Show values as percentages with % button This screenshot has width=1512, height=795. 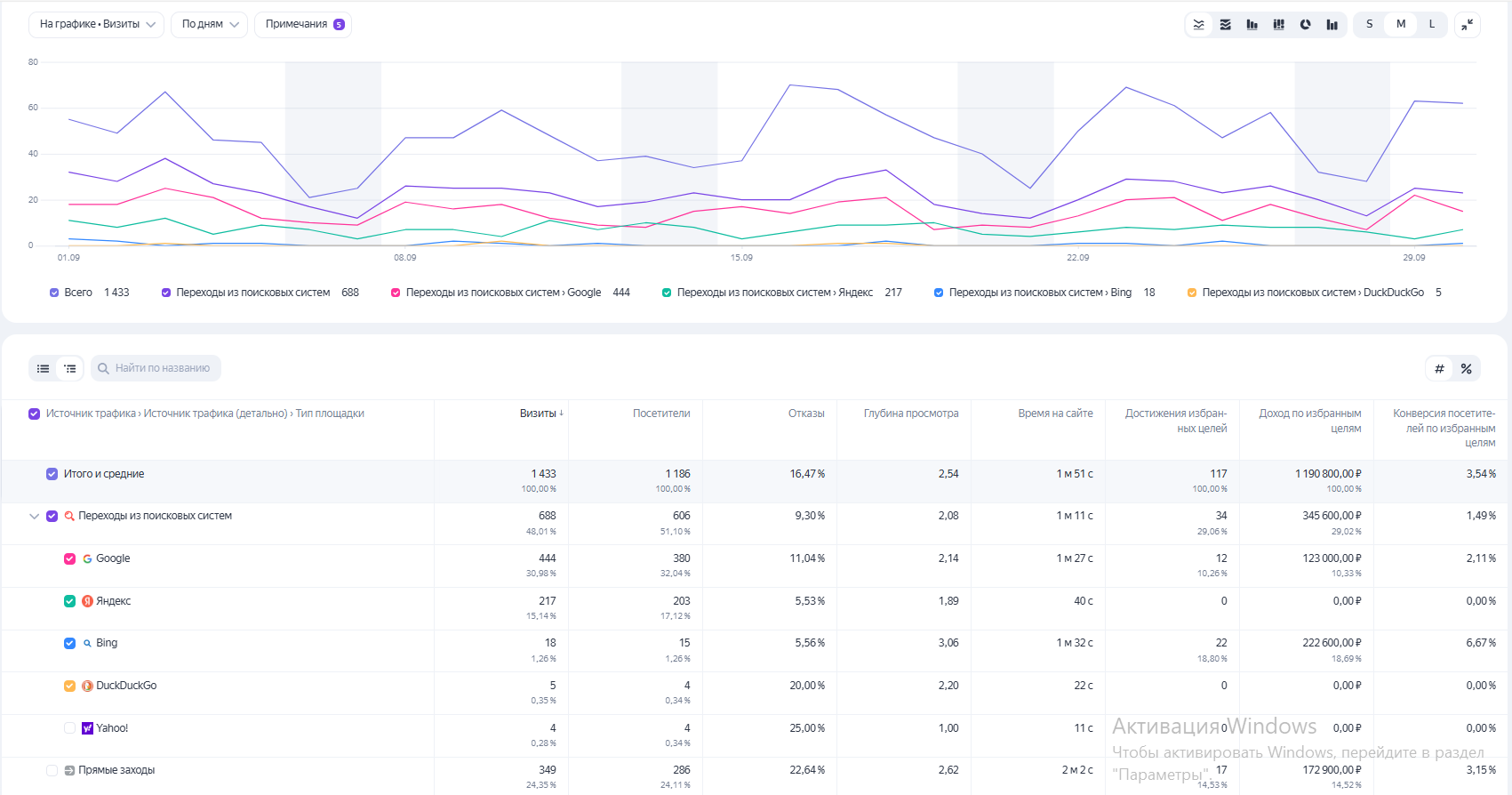pos(1466,369)
